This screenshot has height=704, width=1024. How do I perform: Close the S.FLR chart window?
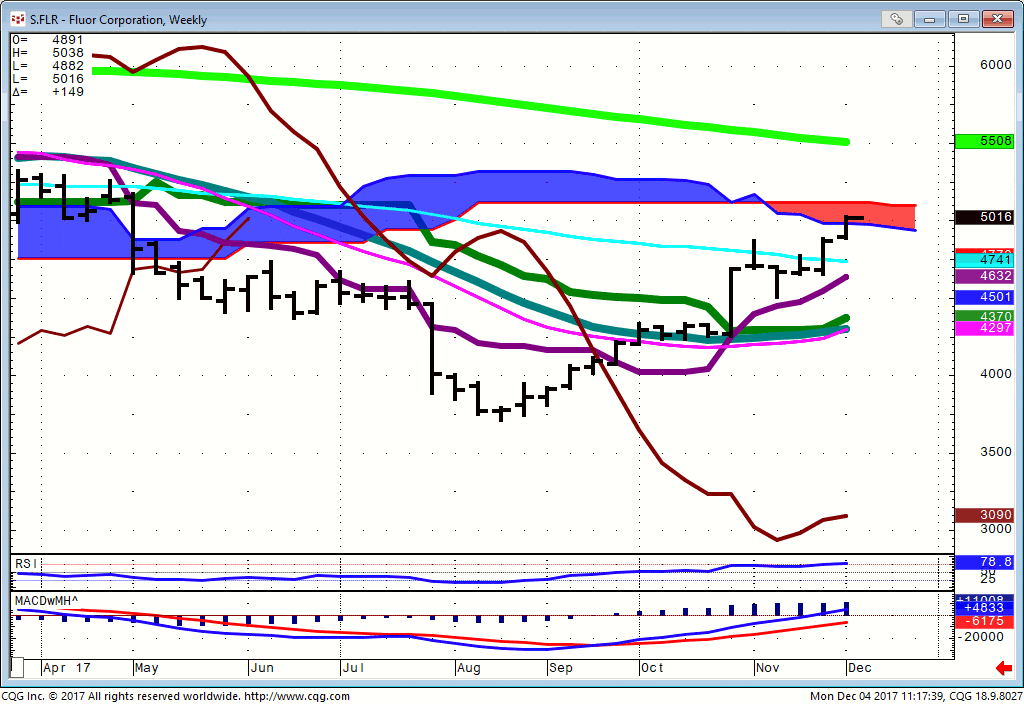point(996,18)
